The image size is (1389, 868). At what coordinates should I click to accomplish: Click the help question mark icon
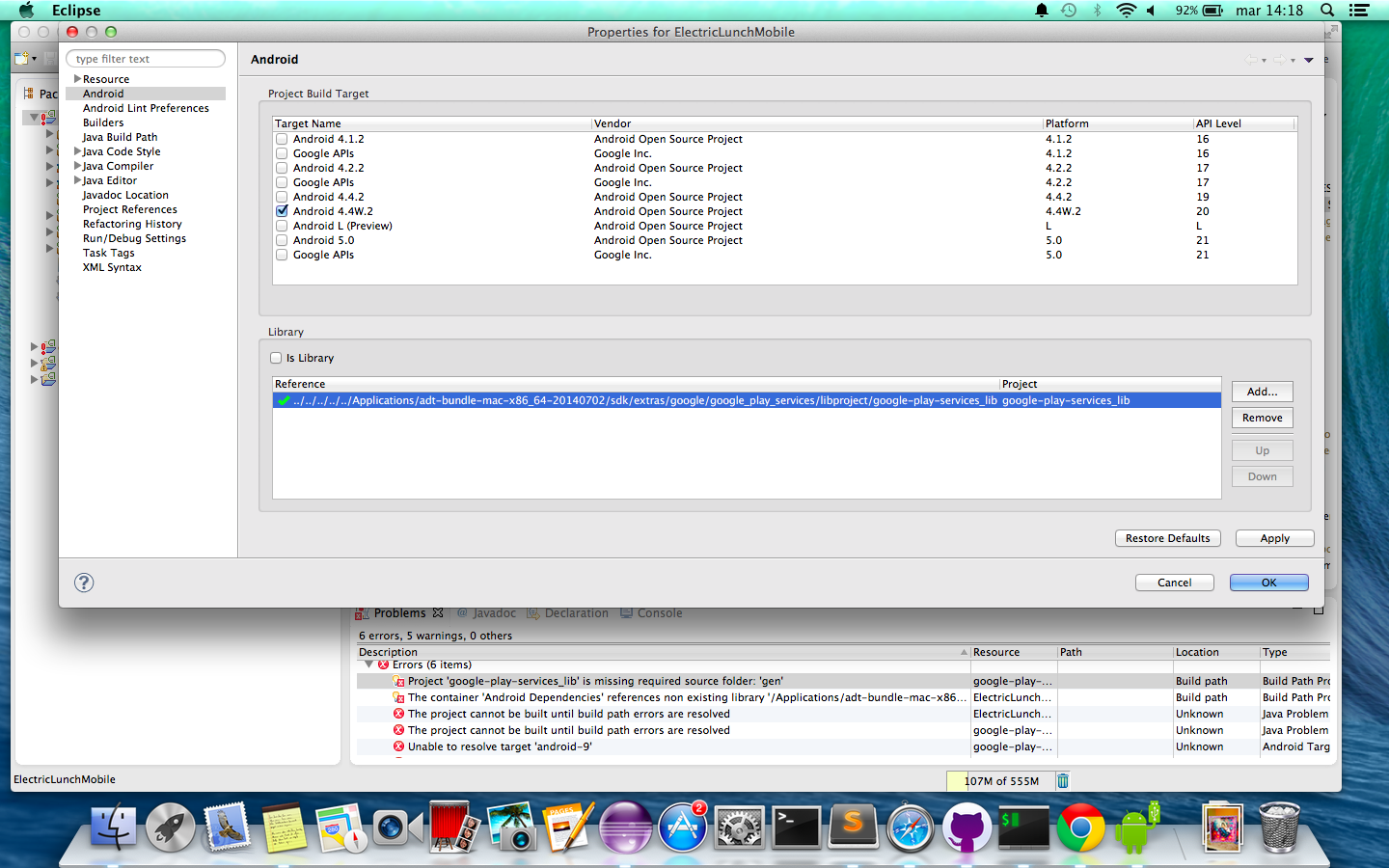(84, 583)
